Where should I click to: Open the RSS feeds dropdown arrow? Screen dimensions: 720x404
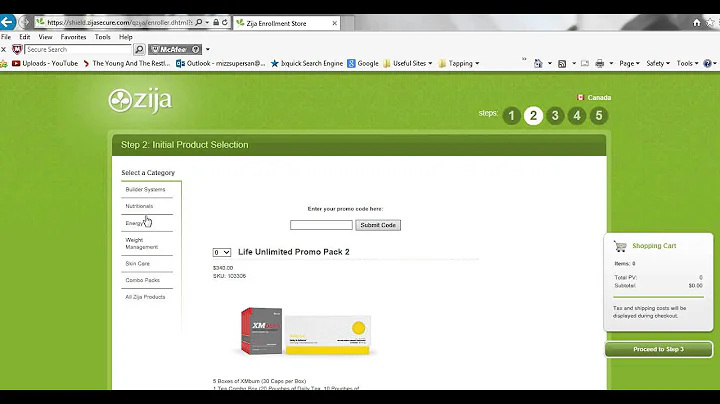coord(574,63)
